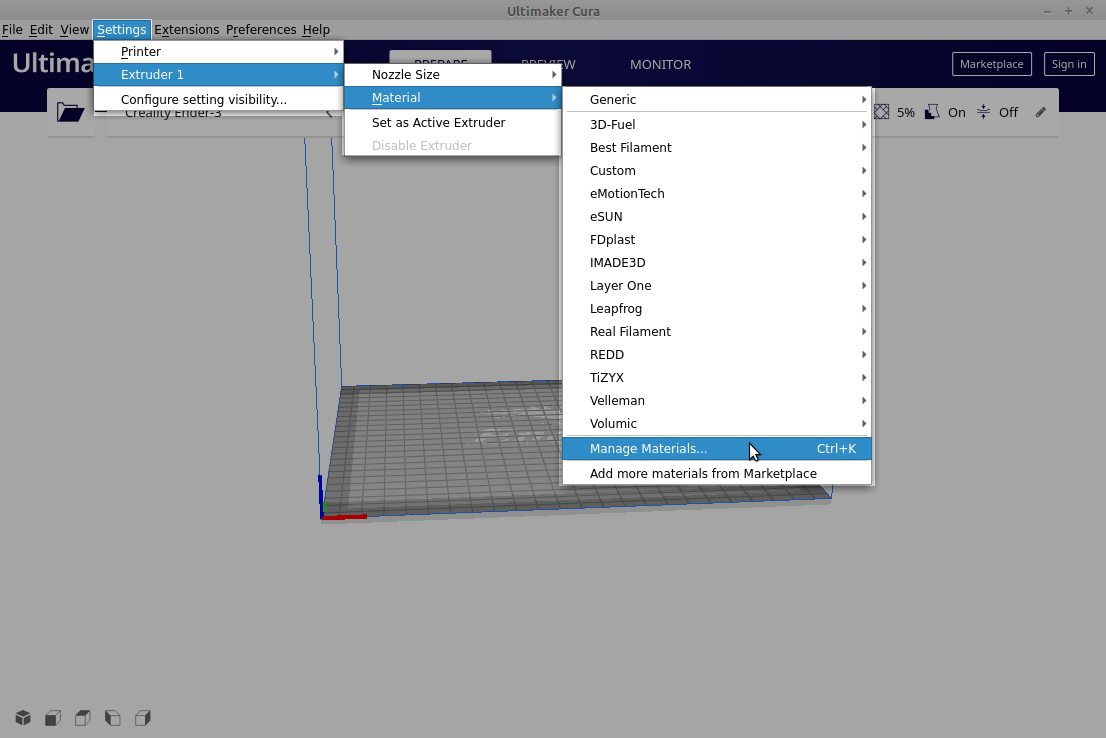Expand the eSUN materials submenu
The width and height of the screenshot is (1106, 738).
pyautogui.click(x=717, y=217)
